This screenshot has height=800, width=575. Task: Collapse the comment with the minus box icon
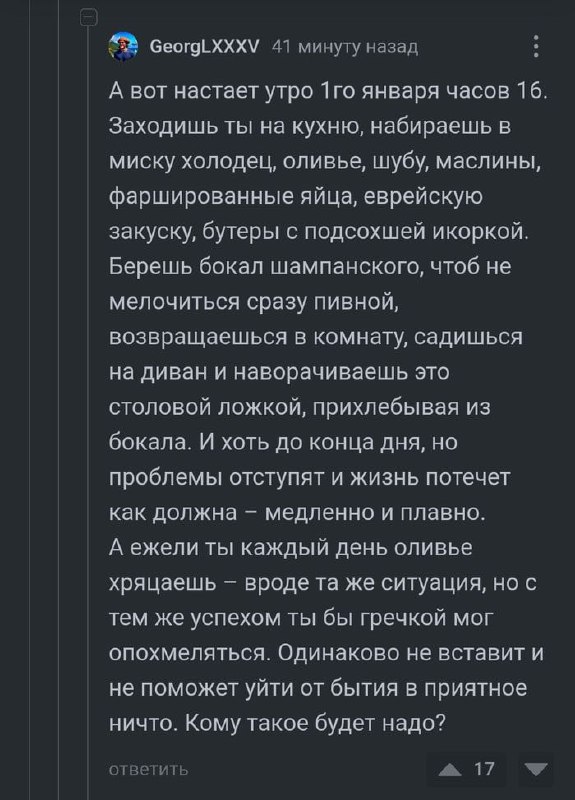click(x=89, y=19)
